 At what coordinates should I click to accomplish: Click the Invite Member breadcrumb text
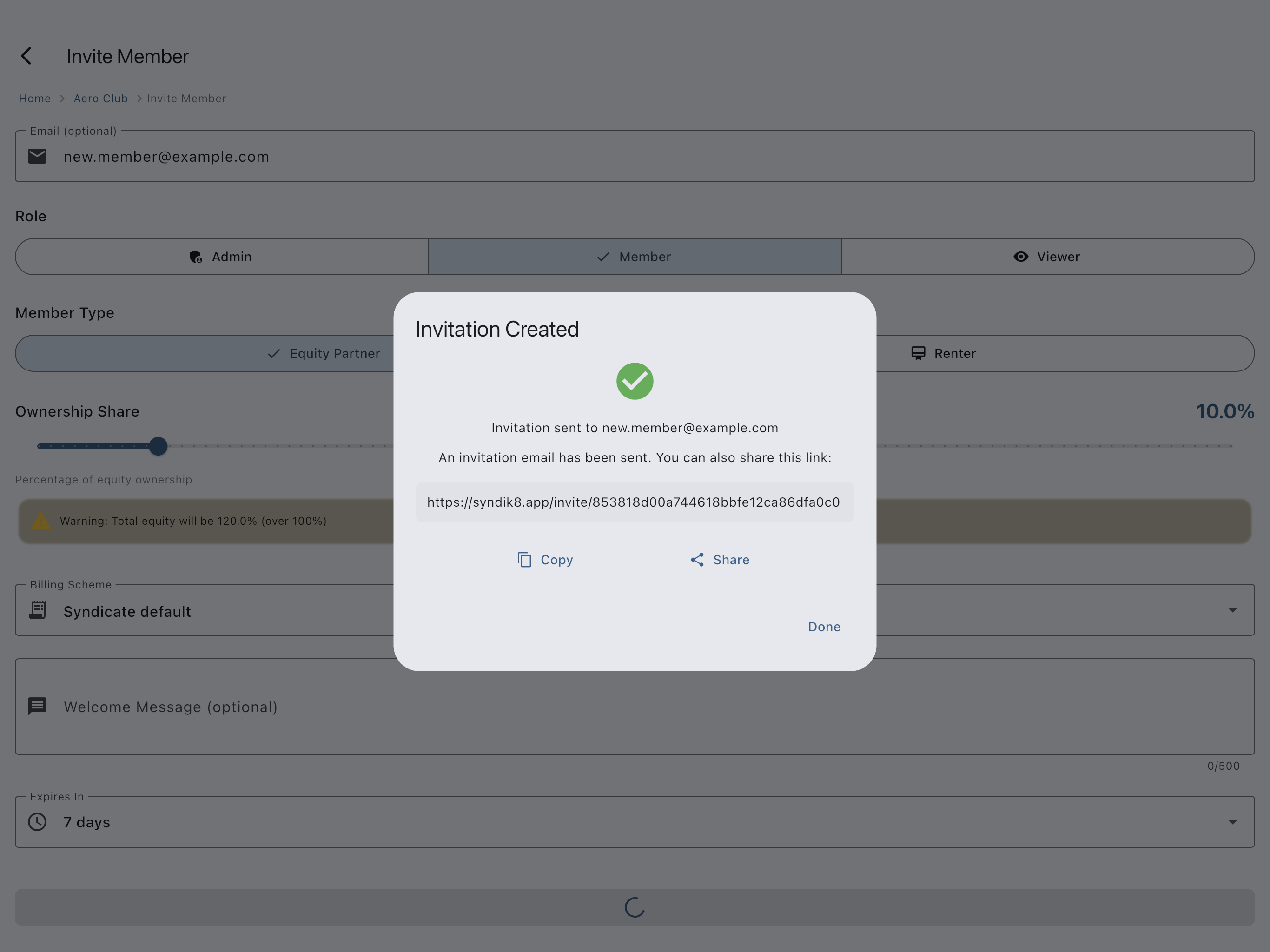(186, 98)
